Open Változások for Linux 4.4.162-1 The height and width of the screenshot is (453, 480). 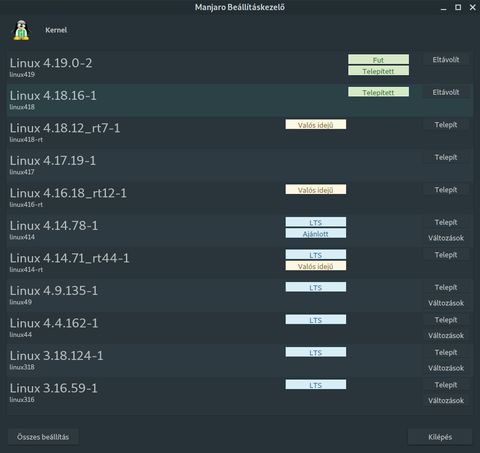click(446, 335)
